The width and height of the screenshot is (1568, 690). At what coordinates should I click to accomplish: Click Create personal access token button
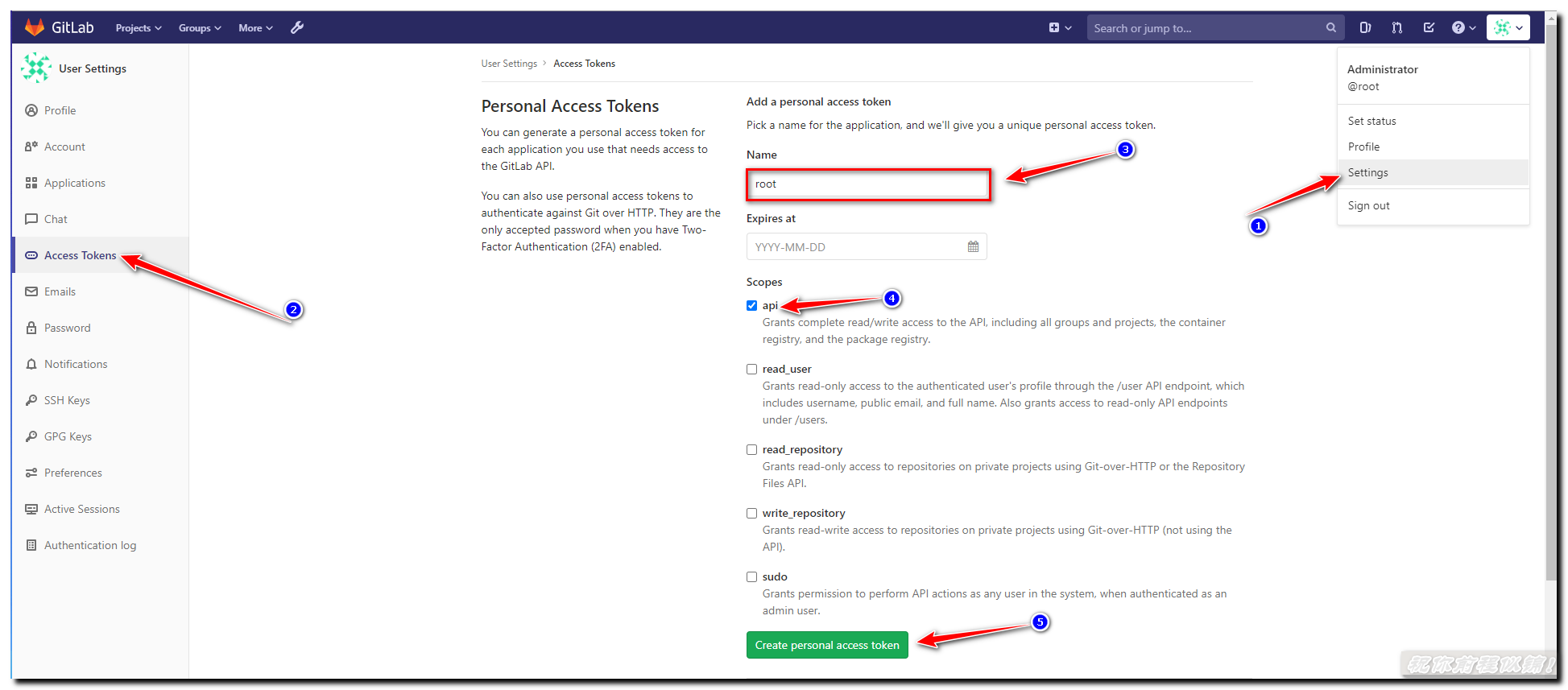pyautogui.click(x=827, y=645)
